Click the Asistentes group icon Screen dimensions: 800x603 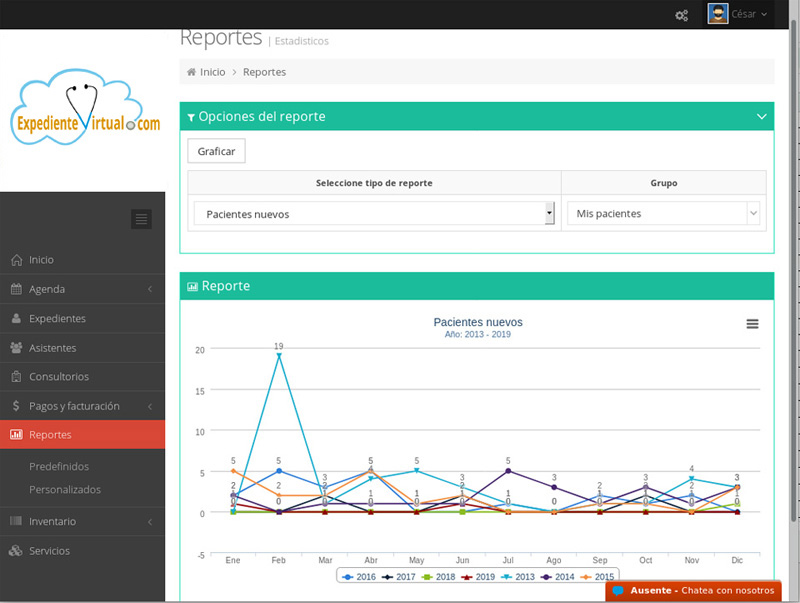click(16, 347)
